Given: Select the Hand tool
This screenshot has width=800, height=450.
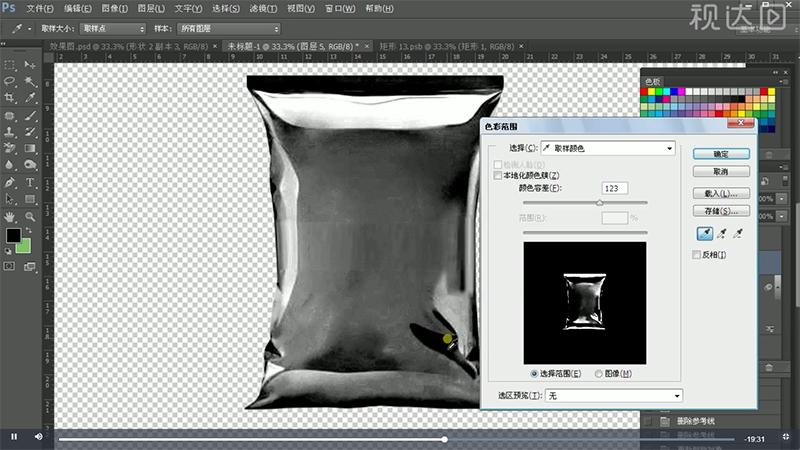Looking at the screenshot, I should 9,217.
